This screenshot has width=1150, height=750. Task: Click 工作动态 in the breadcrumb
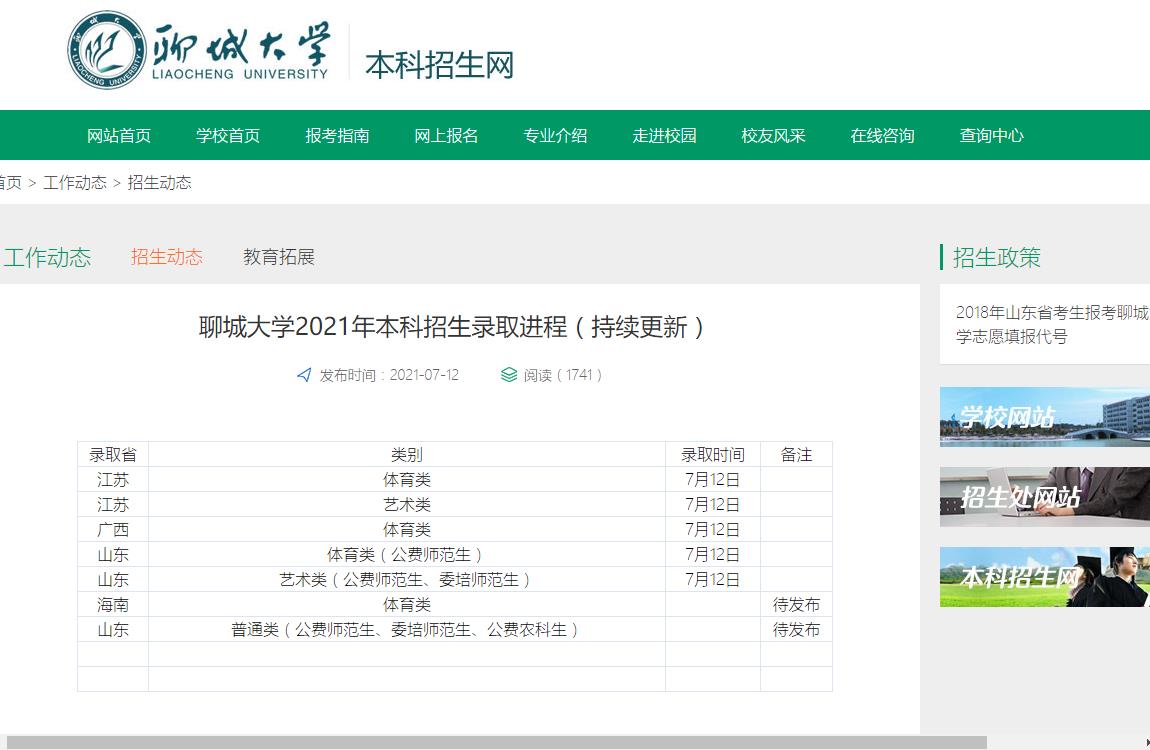click(75, 183)
